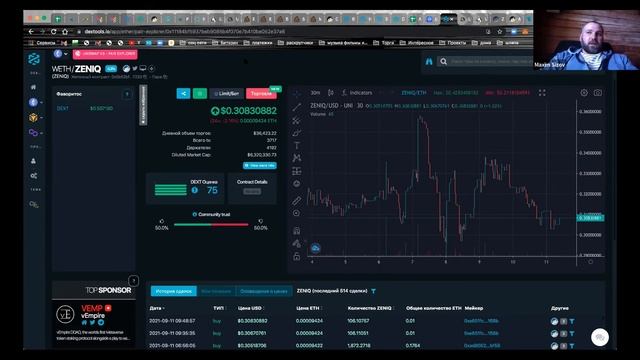Open maker address link in first trade row
Screen dimensions: 640x360
click(481, 321)
